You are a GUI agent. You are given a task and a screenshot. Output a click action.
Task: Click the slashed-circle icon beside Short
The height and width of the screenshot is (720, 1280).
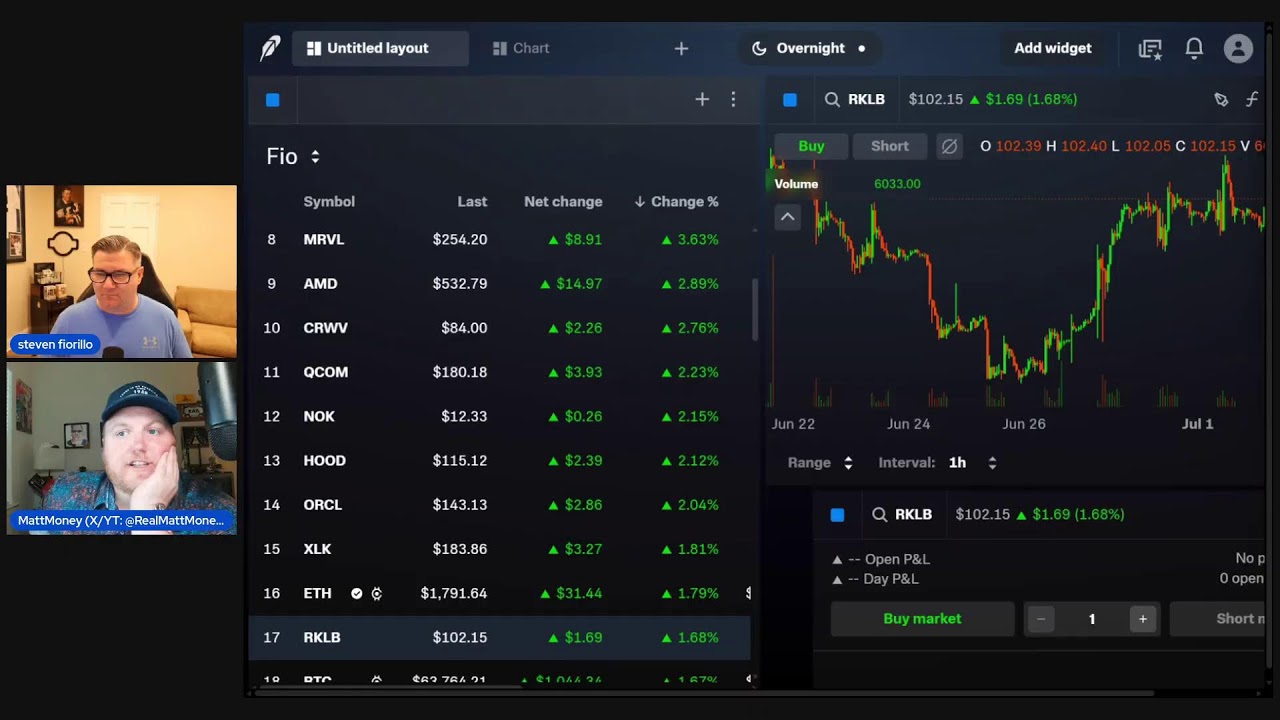[x=949, y=146]
